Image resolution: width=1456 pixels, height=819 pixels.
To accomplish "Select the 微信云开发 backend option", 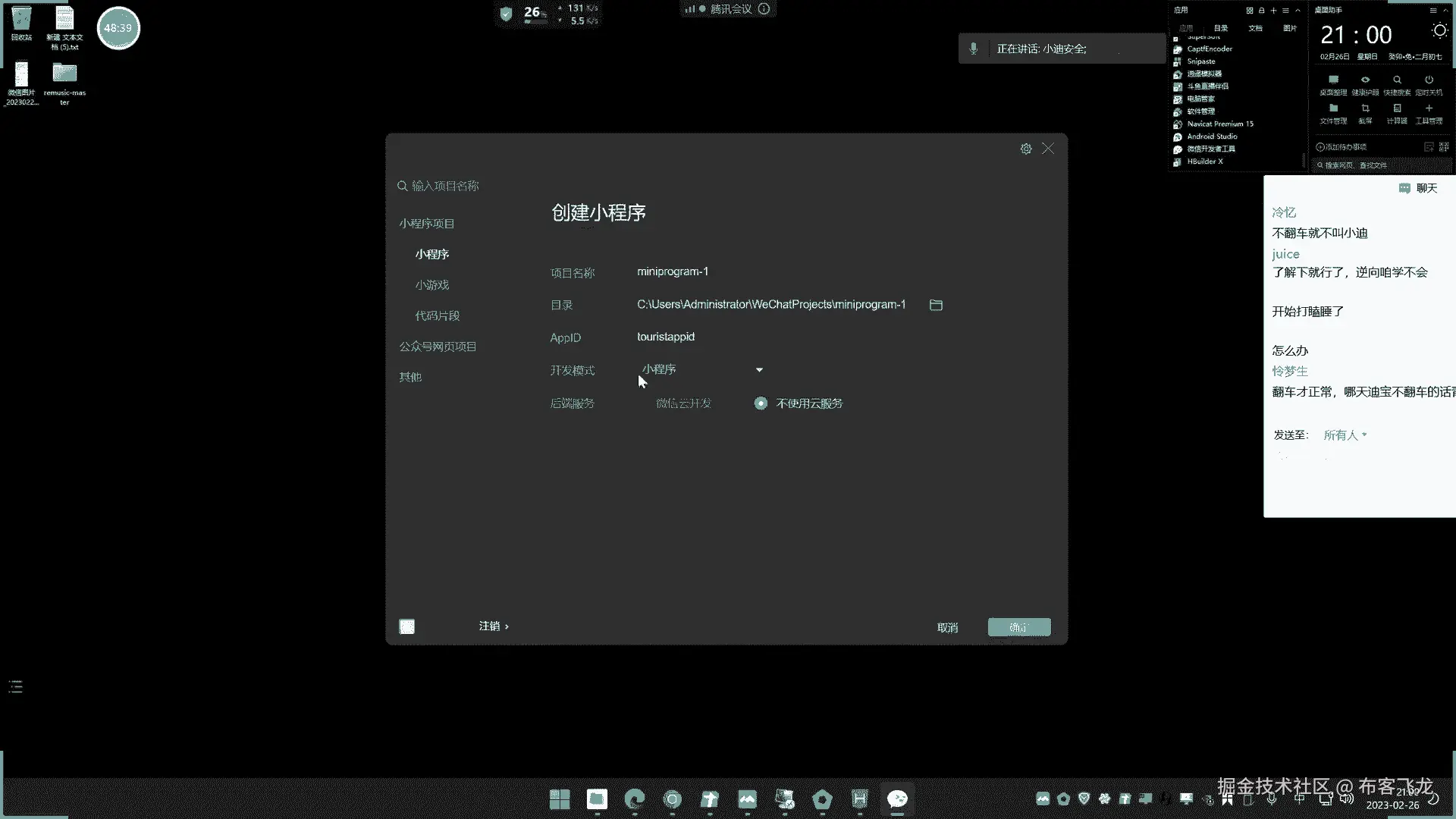I will (x=682, y=403).
